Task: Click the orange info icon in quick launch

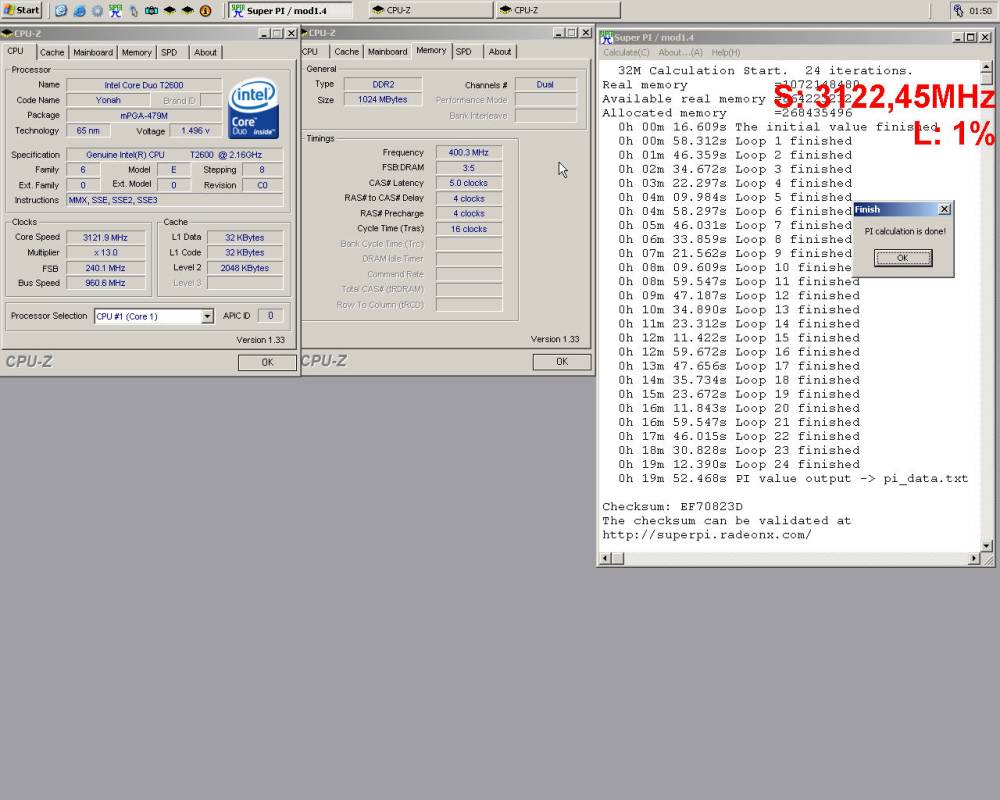Action: pos(205,11)
